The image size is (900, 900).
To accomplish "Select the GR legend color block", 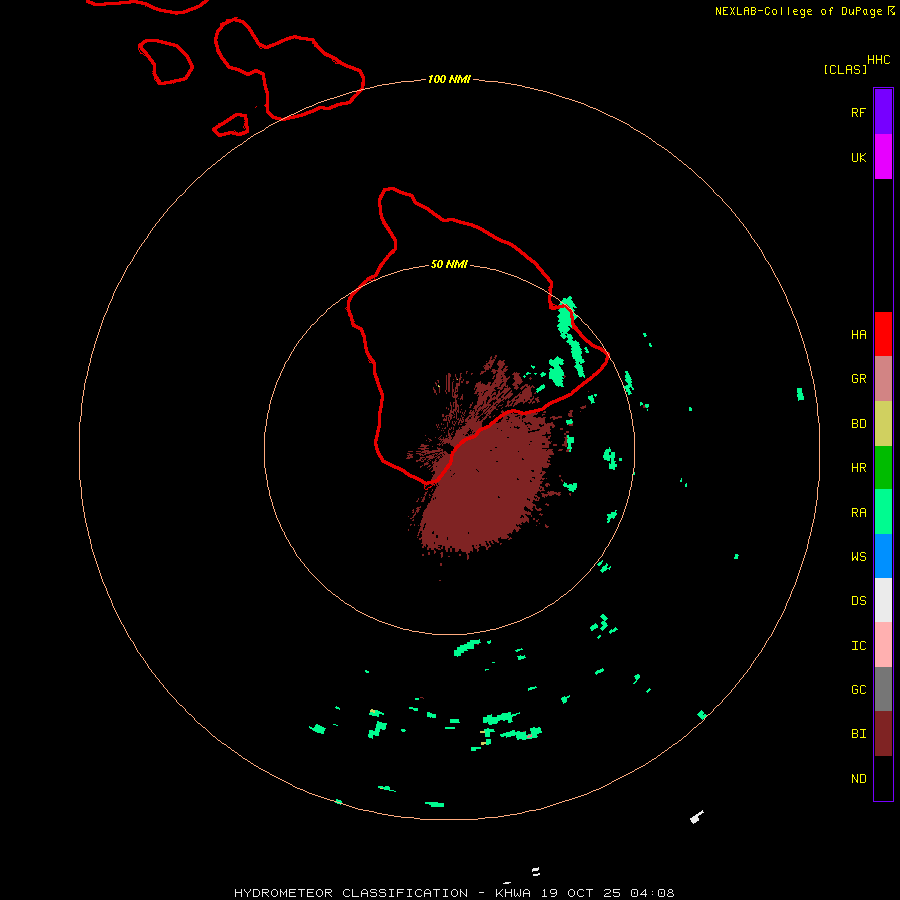I will [x=883, y=379].
